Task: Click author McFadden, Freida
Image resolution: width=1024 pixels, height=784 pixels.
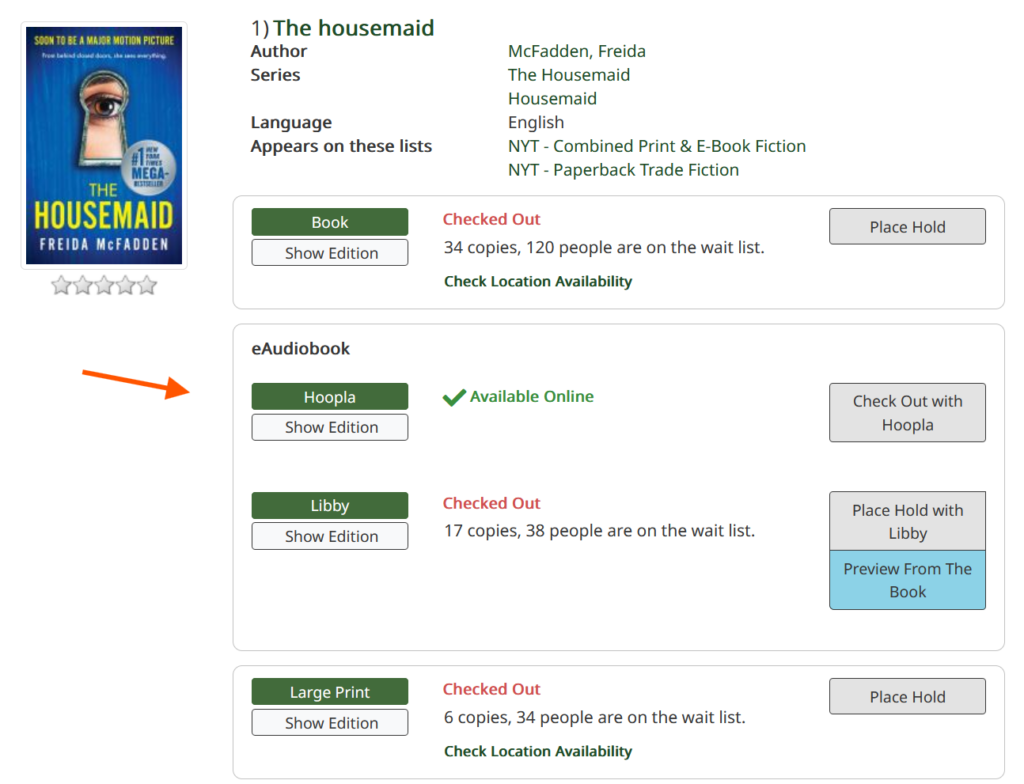Action: pos(576,51)
